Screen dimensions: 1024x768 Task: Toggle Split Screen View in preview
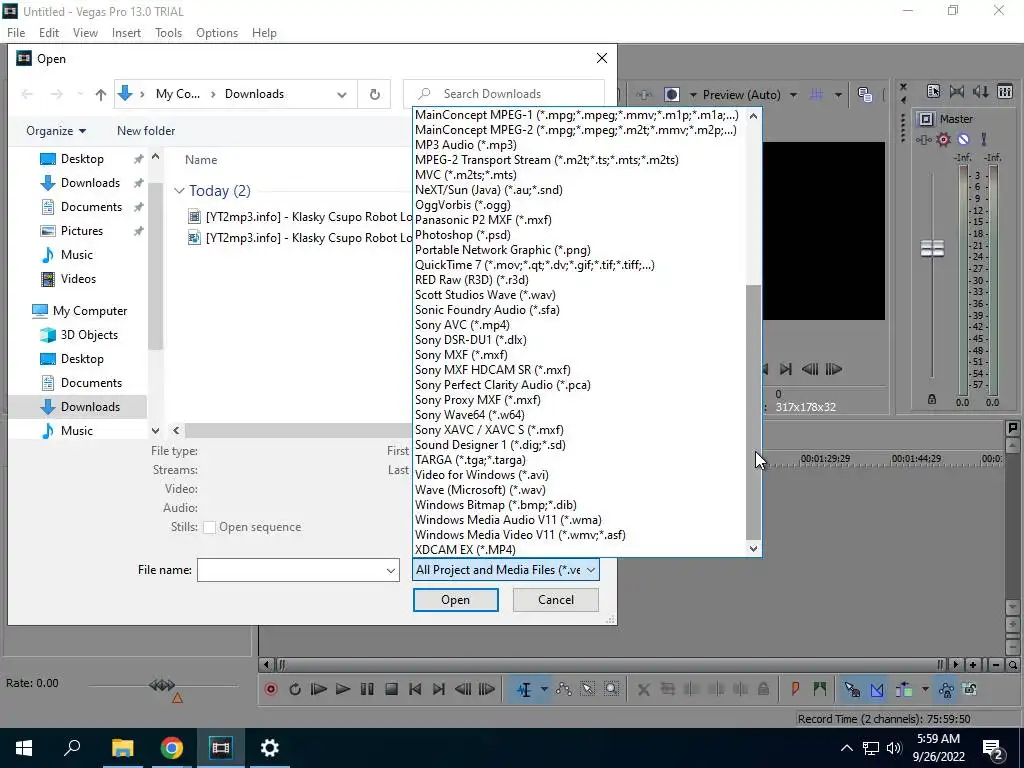(x=671, y=95)
